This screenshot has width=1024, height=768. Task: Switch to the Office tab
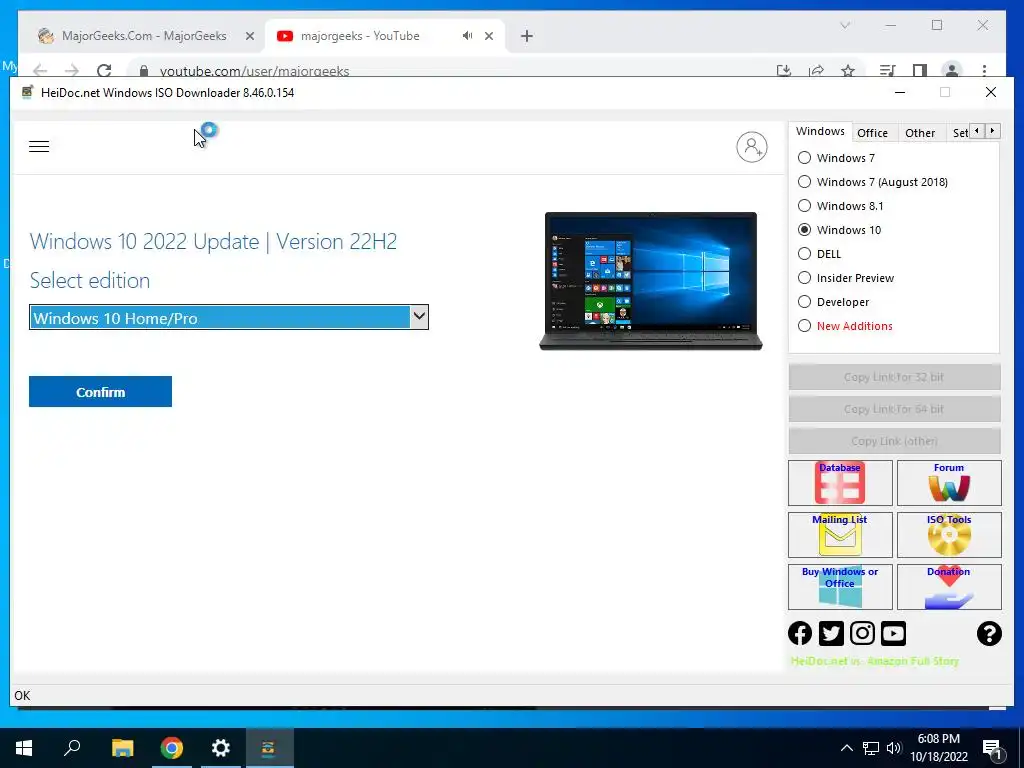872,133
